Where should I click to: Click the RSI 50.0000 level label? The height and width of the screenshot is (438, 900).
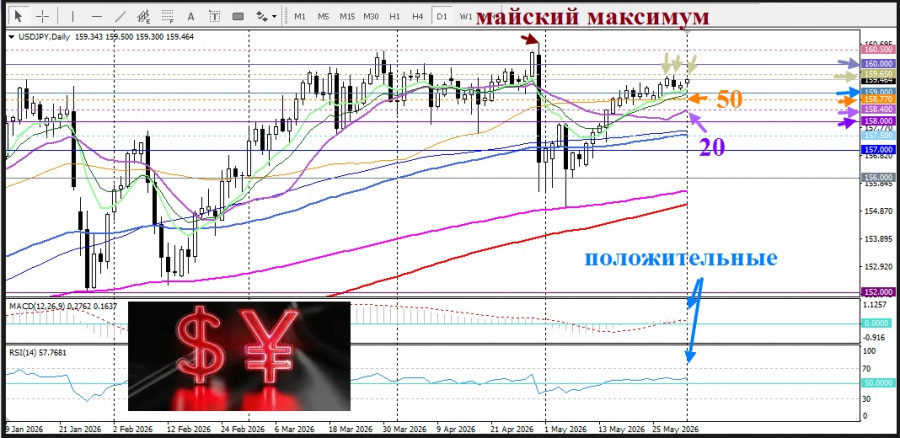pos(878,382)
